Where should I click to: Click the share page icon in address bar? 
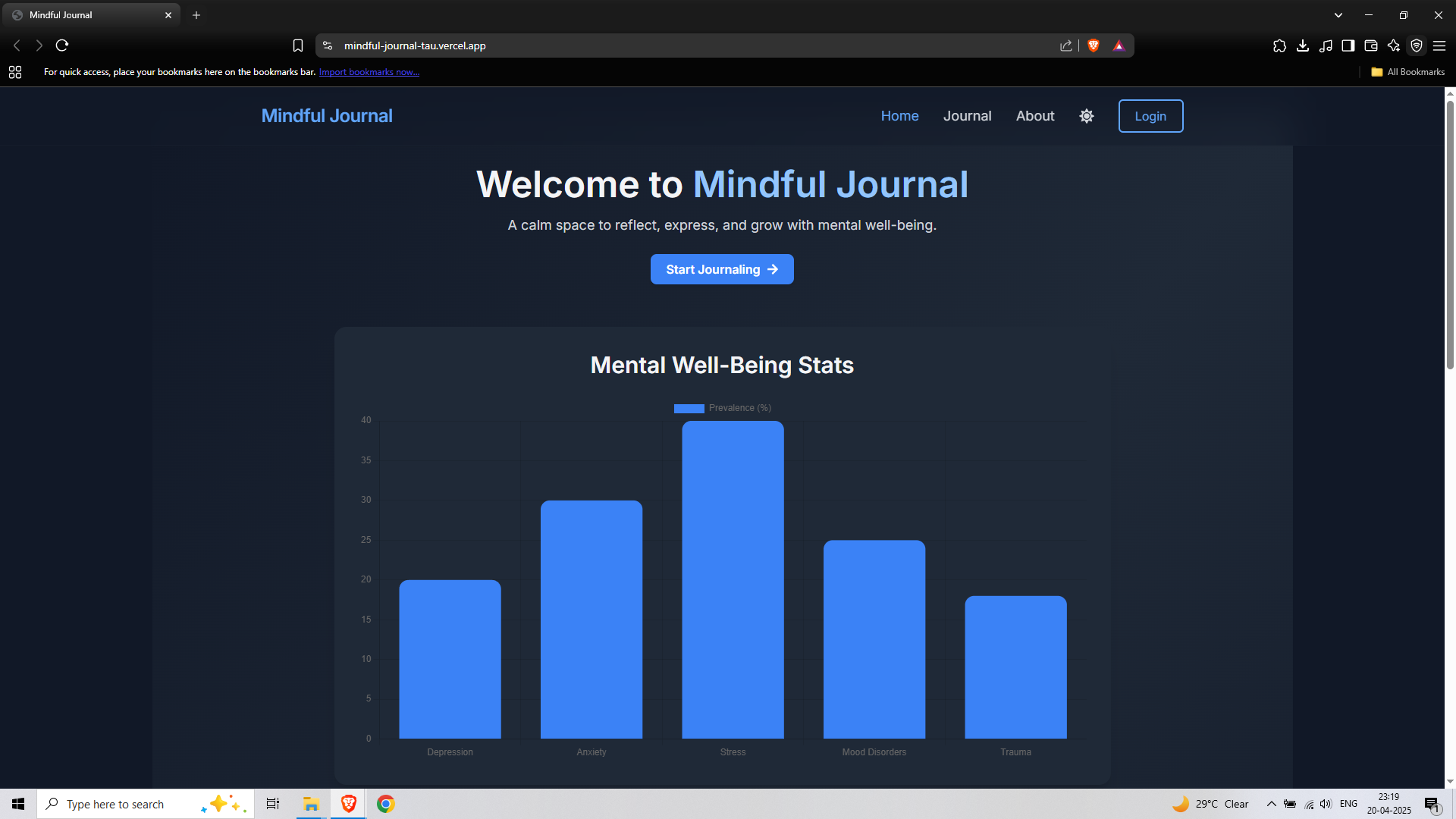click(1065, 45)
